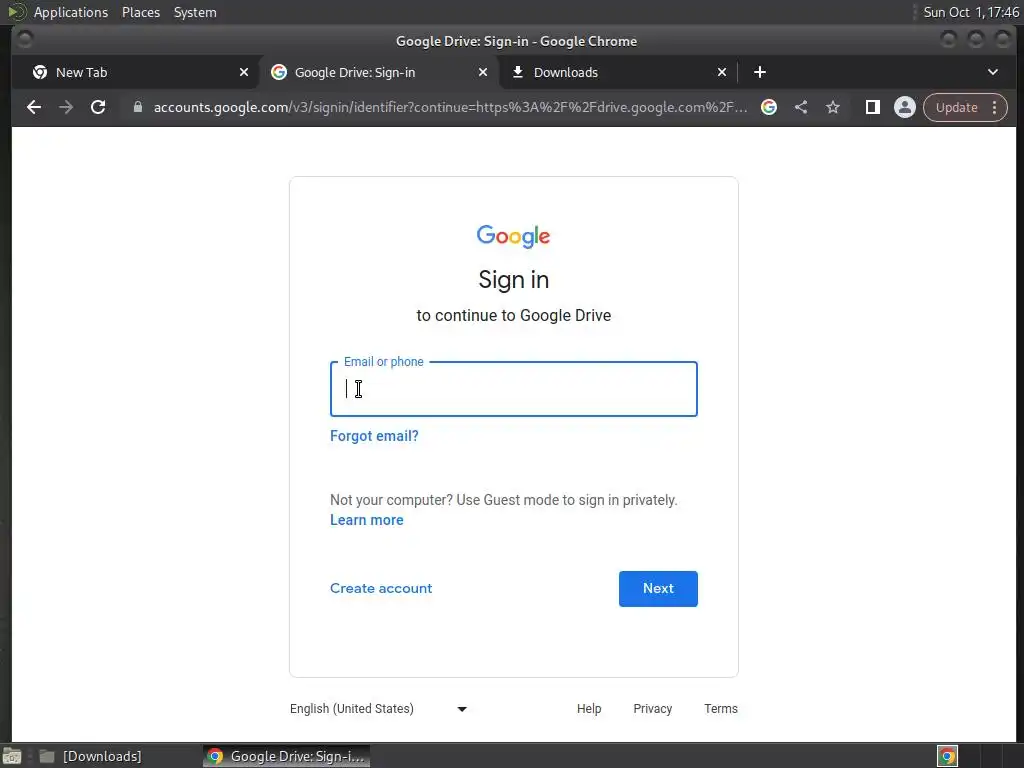
Task: Click the Google logo on the sign-in card
Action: point(513,236)
